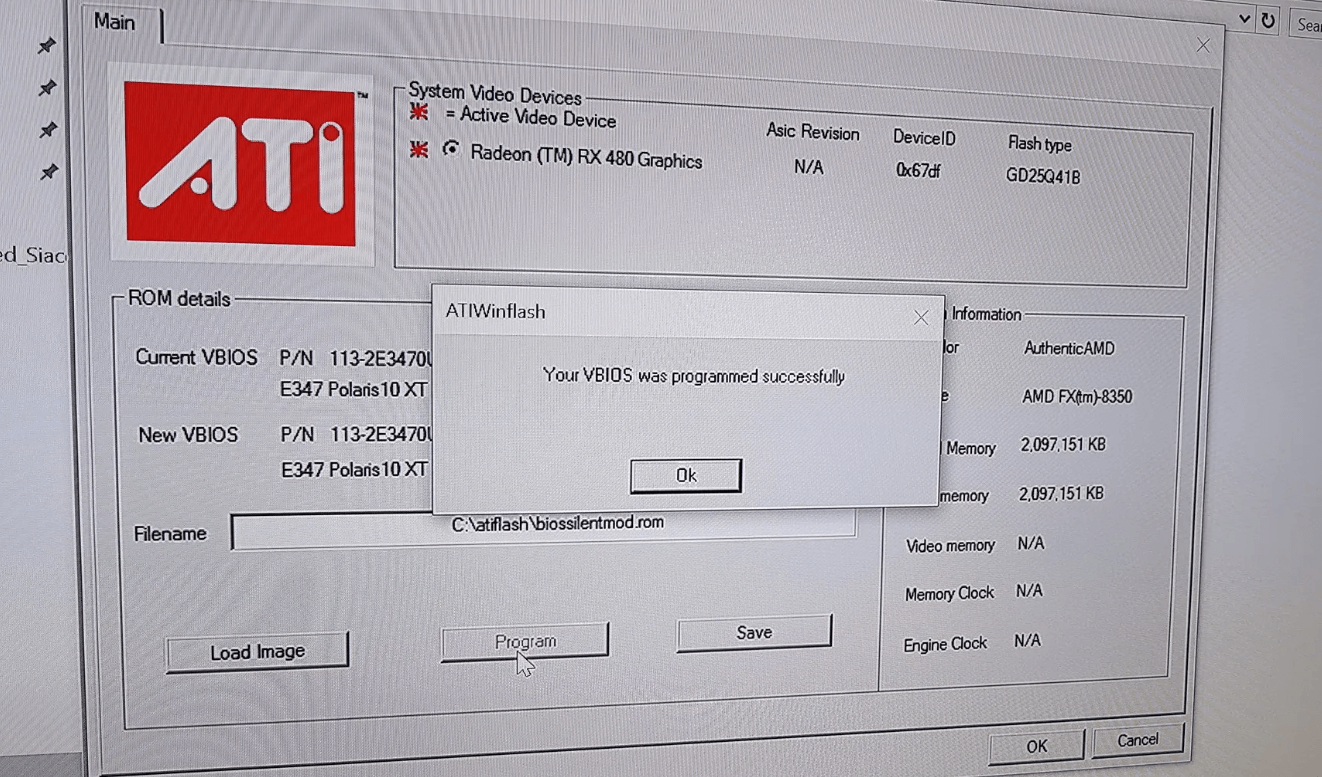Click the Cancel button at window bottom
Image resolution: width=1322 pixels, height=777 pixels.
(x=1137, y=740)
